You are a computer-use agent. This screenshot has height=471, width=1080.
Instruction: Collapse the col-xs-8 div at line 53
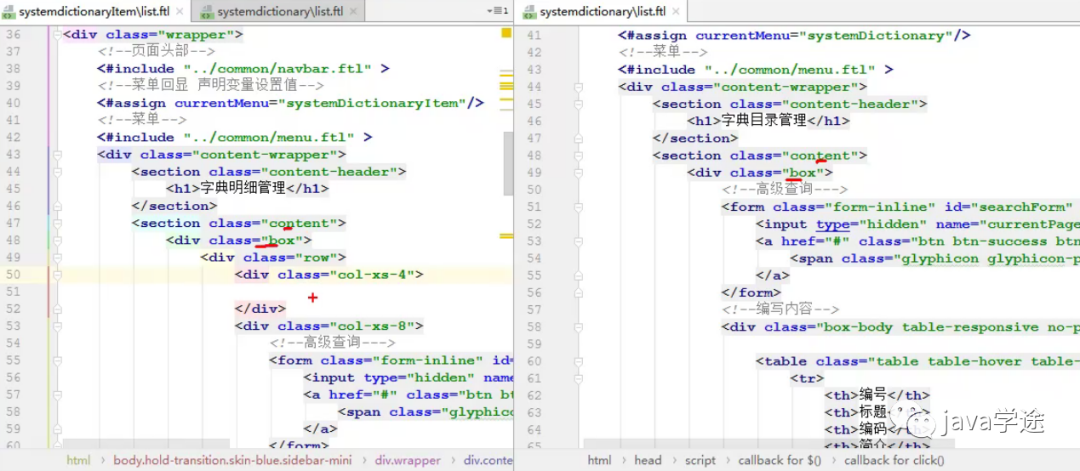tap(57, 326)
